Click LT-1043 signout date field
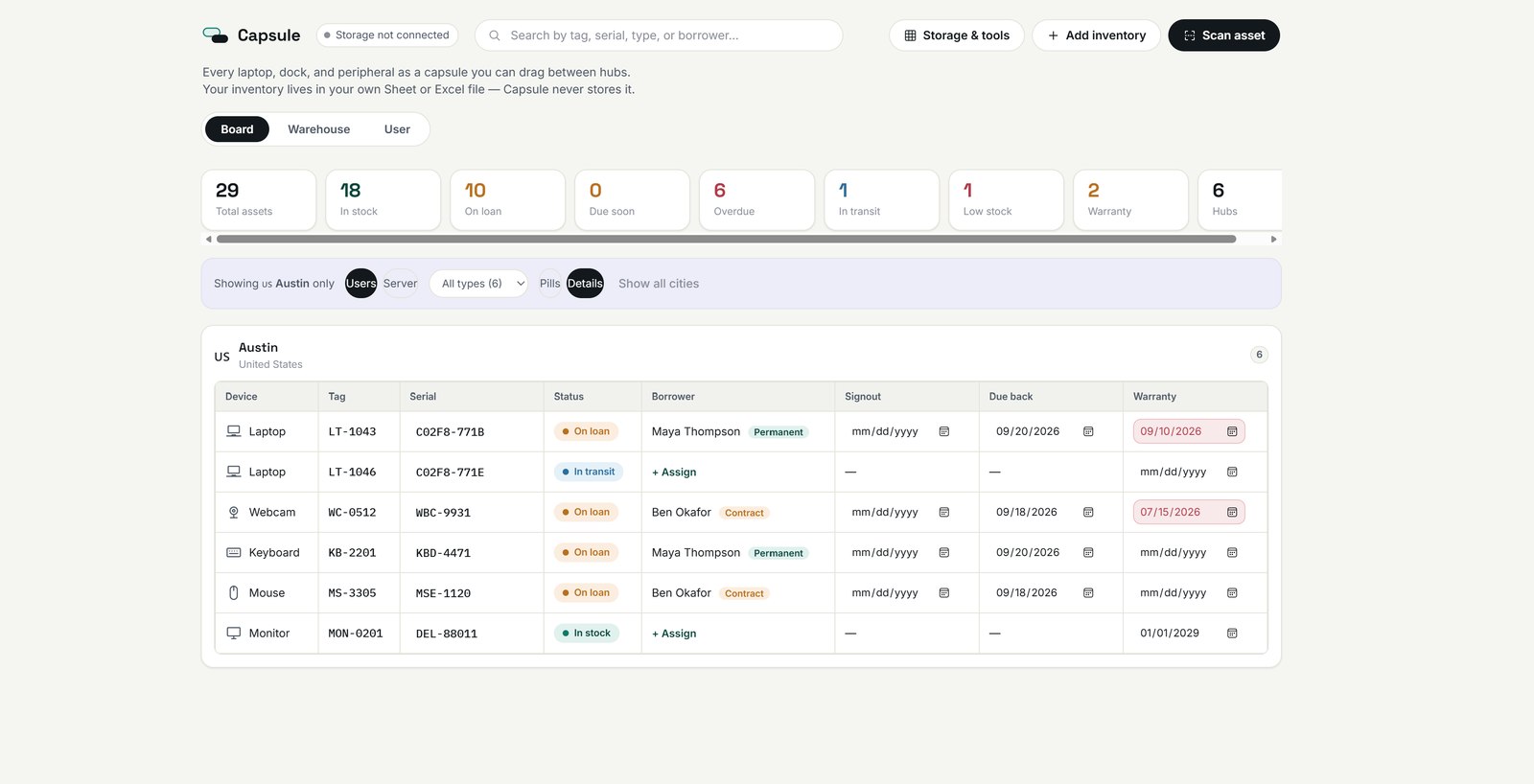Viewport: 1534px width, 784px height. [900, 431]
